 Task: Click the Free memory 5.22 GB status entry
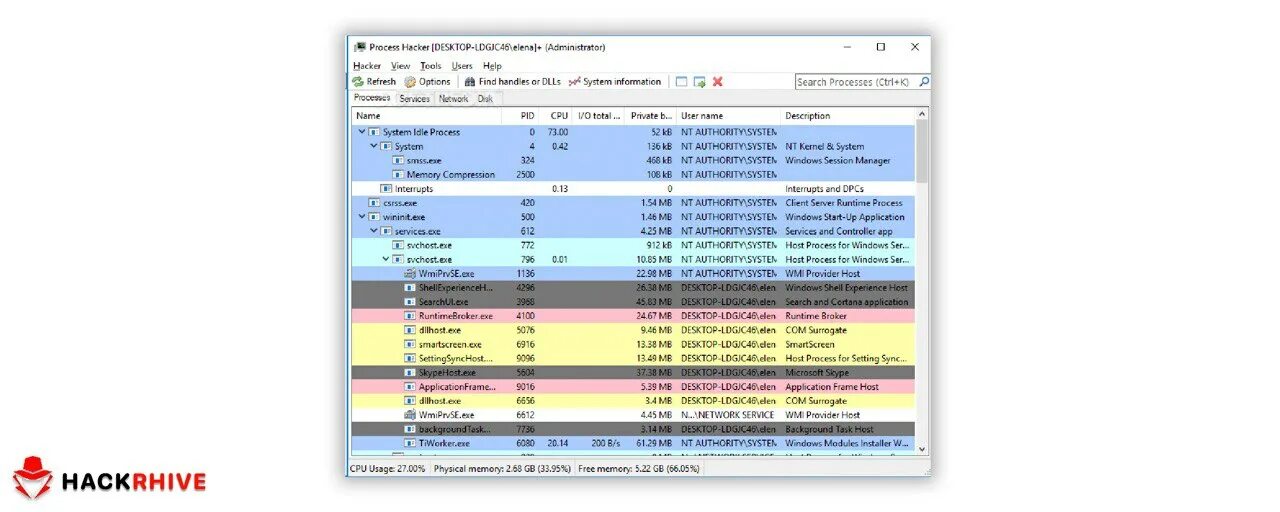pos(638,468)
